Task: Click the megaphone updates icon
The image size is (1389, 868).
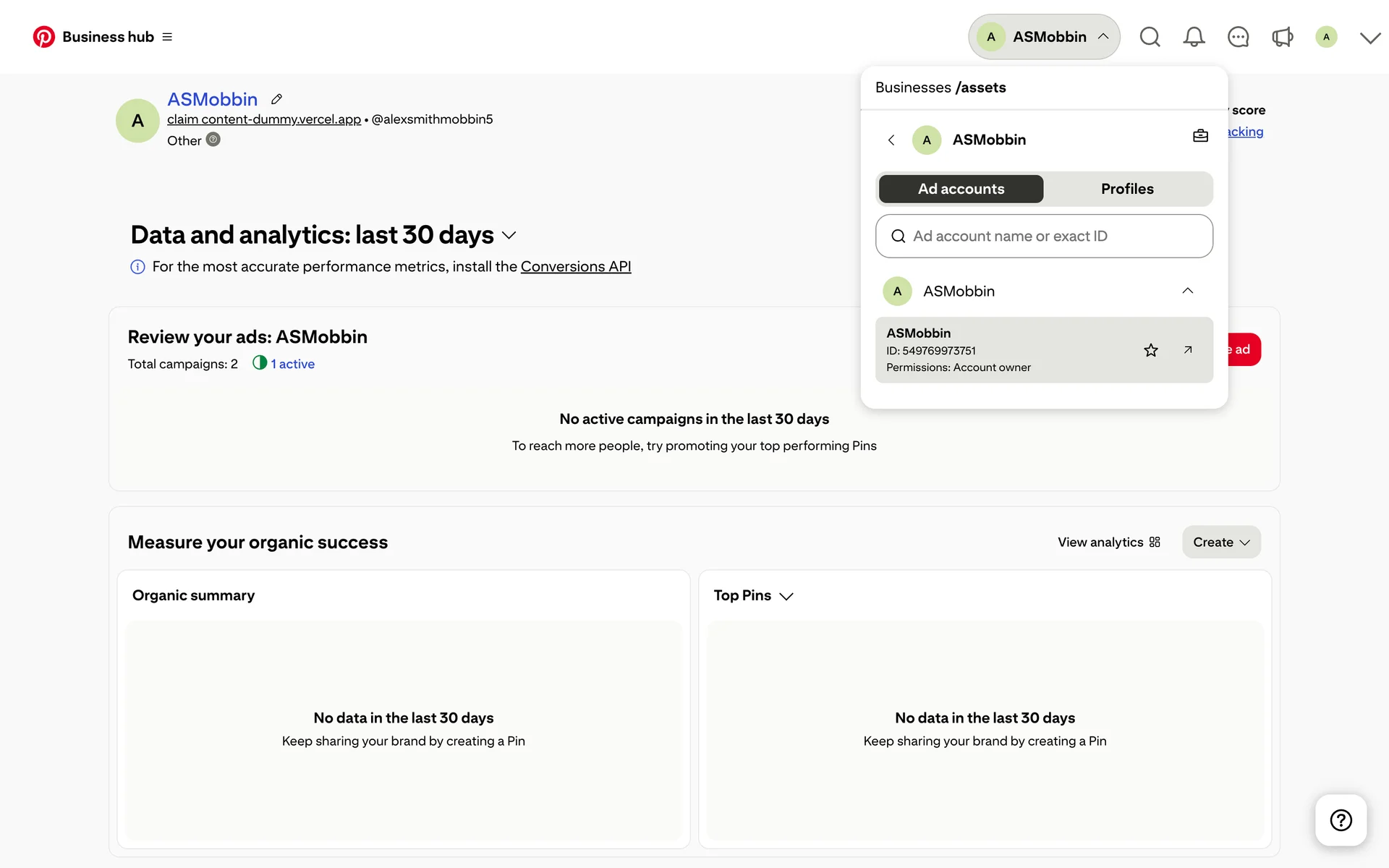Action: pyautogui.click(x=1282, y=37)
